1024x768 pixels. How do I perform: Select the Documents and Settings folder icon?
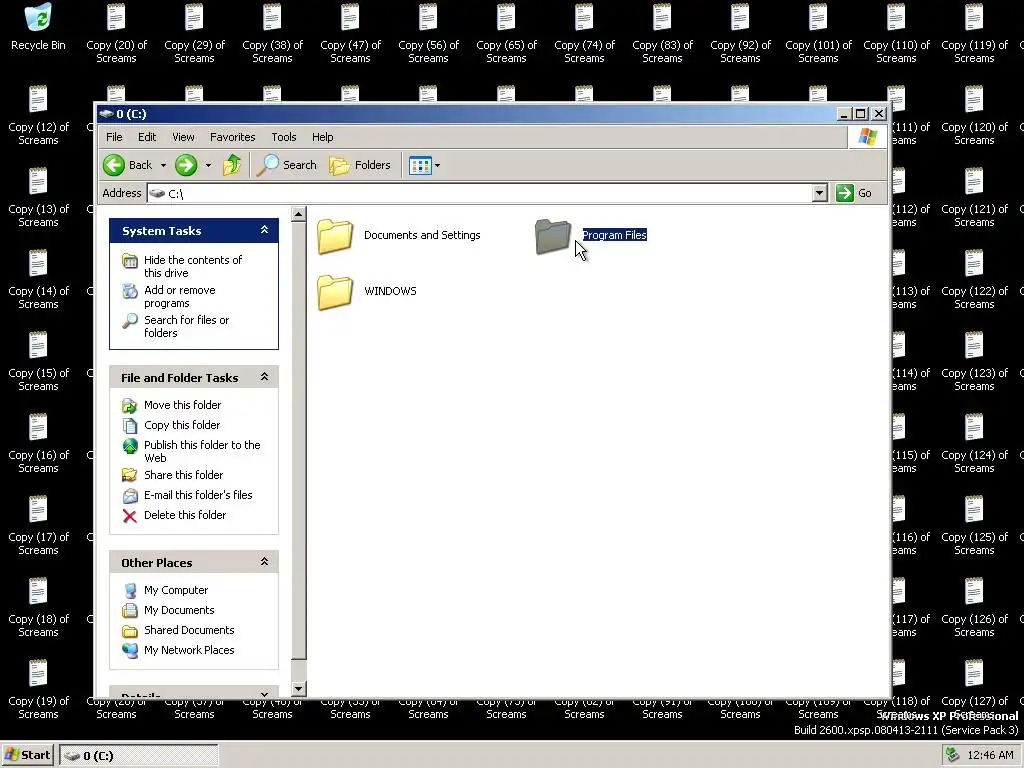tap(335, 236)
